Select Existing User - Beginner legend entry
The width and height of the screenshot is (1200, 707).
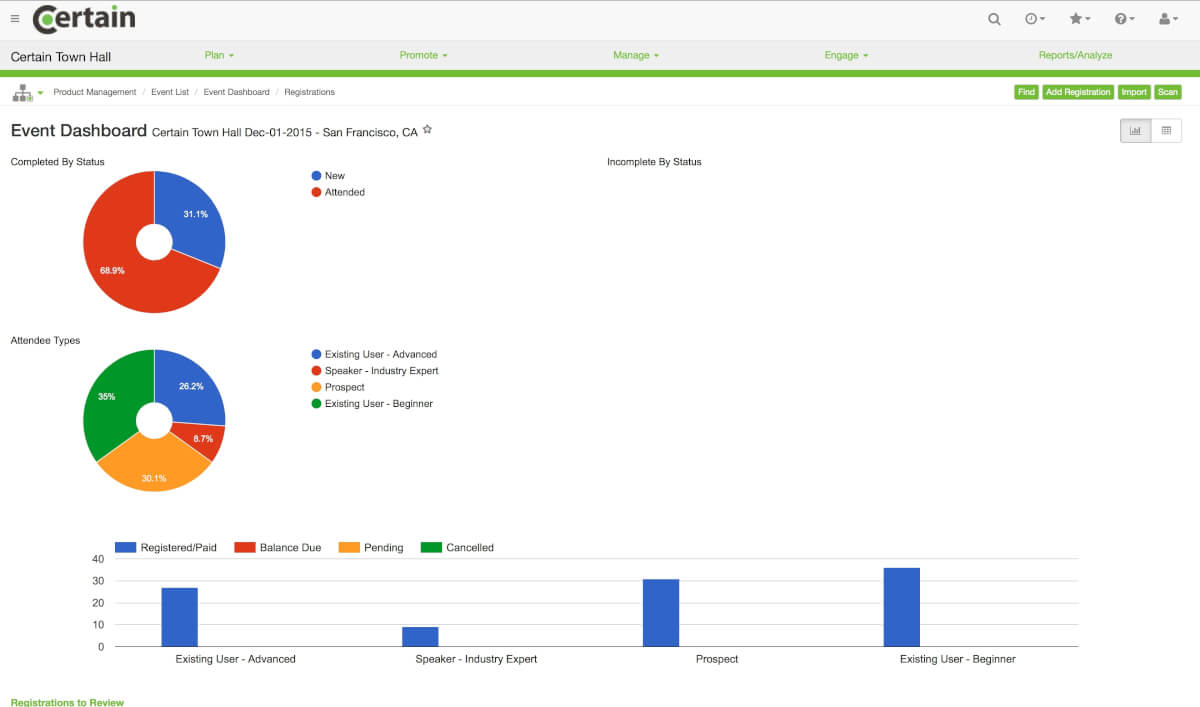(372, 404)
